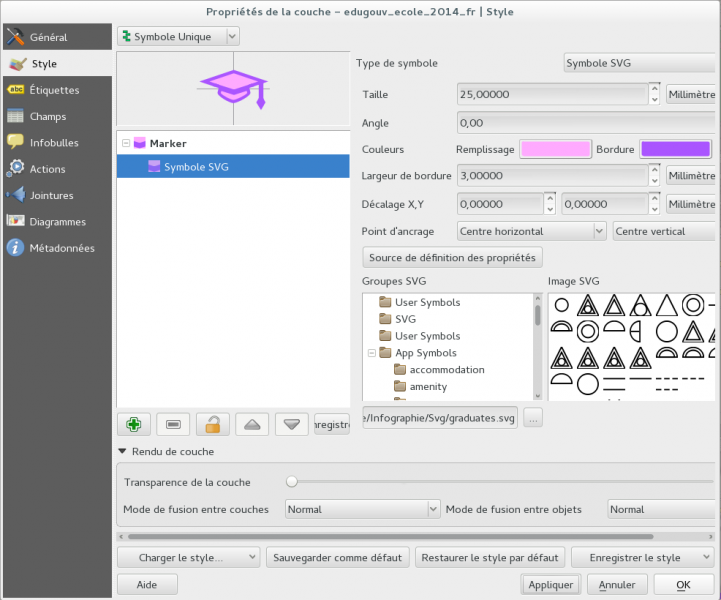This screenshot has height=600, width=721.
Task: Collapse the Marker tree node
Action: click(x=126, y=143)
